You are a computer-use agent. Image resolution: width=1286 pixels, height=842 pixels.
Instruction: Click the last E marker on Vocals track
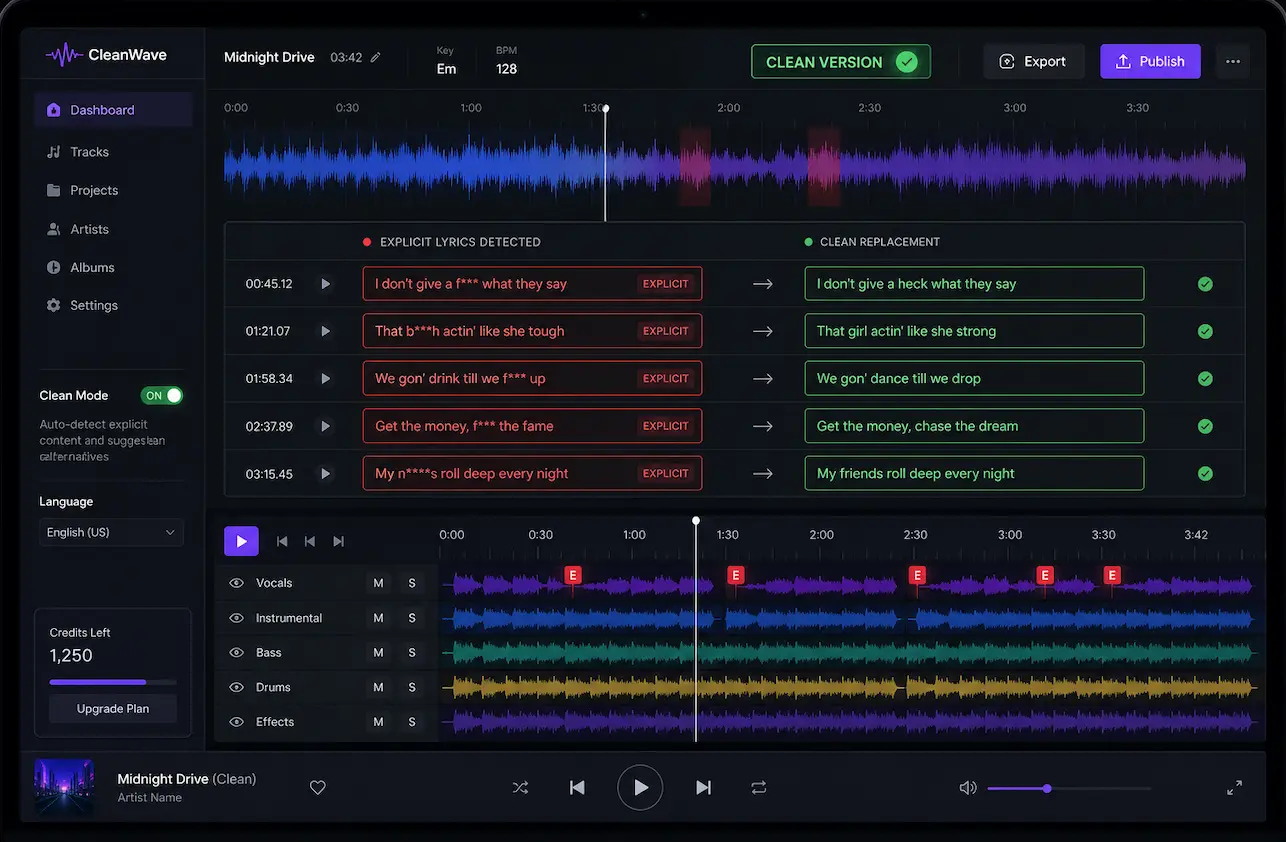click(1112, 575)
